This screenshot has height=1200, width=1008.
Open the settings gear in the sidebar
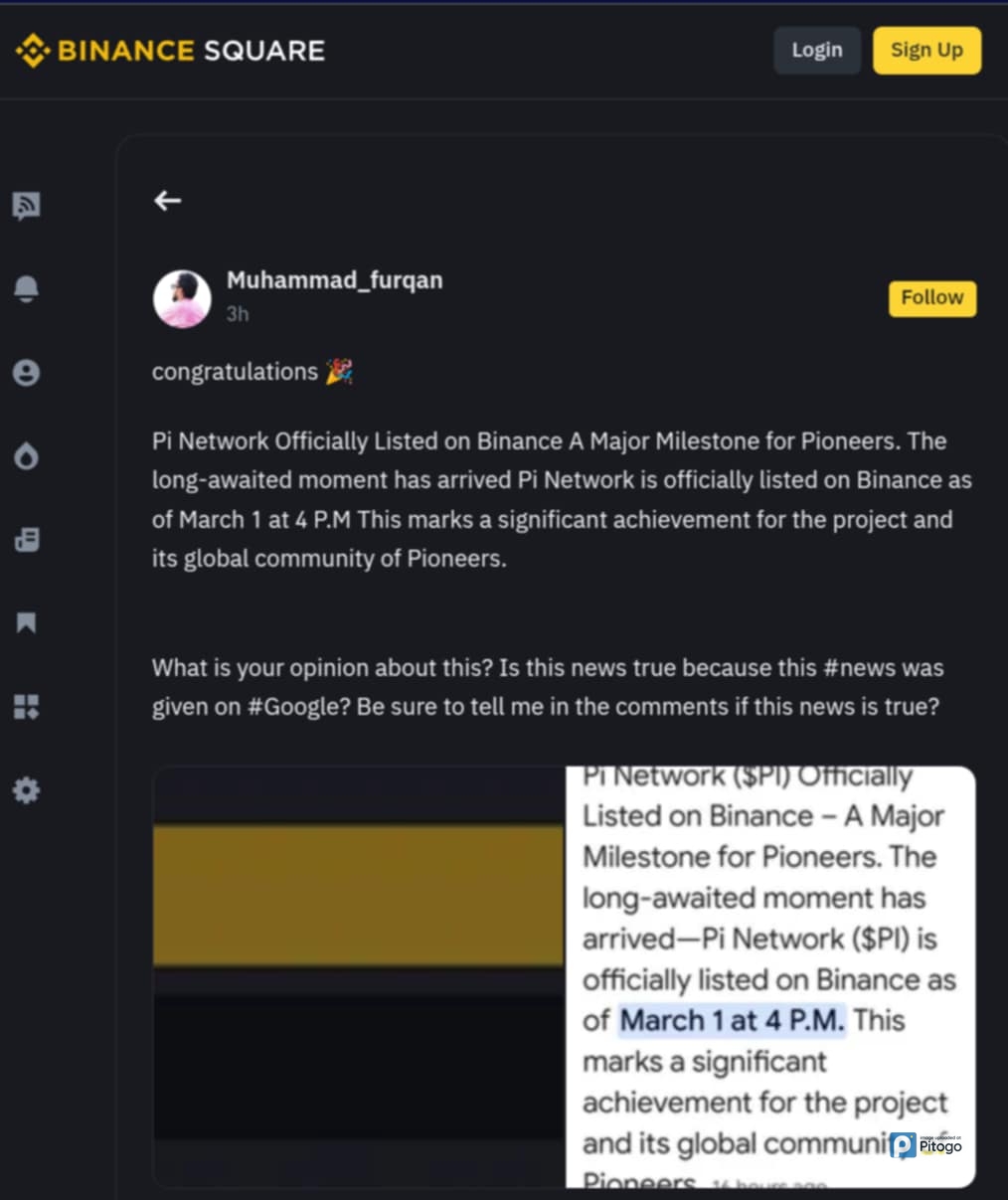tap(27, 791)
